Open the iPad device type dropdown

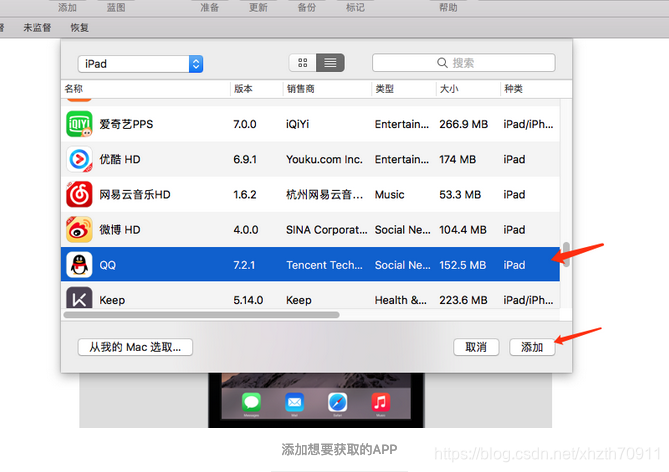(140, 64)
